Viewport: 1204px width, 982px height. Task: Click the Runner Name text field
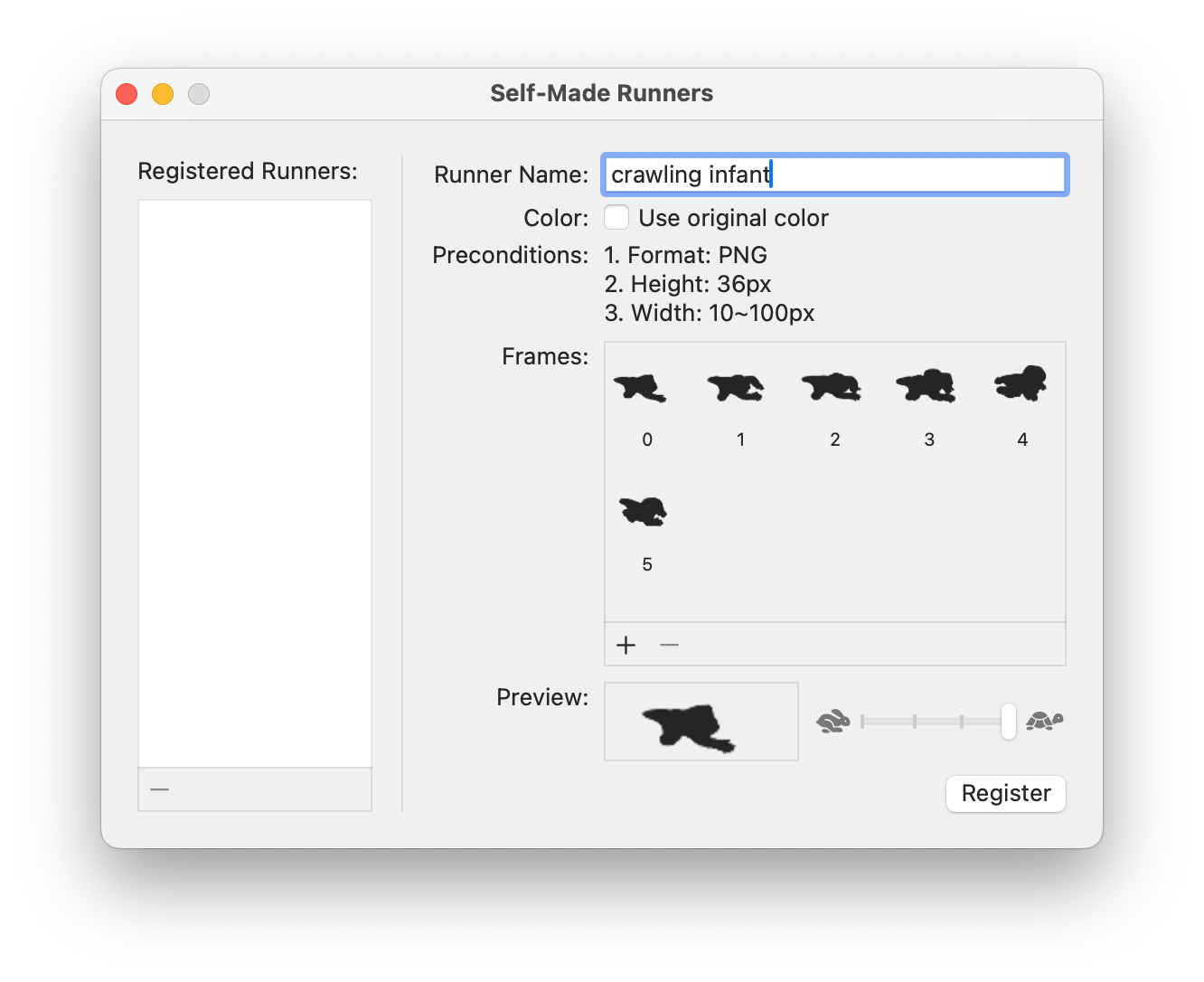tap(835, 175)
